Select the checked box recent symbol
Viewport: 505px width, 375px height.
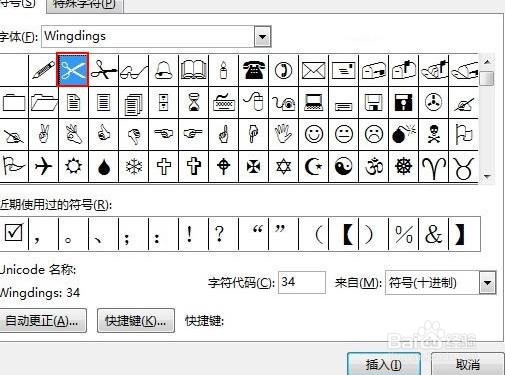click(14, 233)
